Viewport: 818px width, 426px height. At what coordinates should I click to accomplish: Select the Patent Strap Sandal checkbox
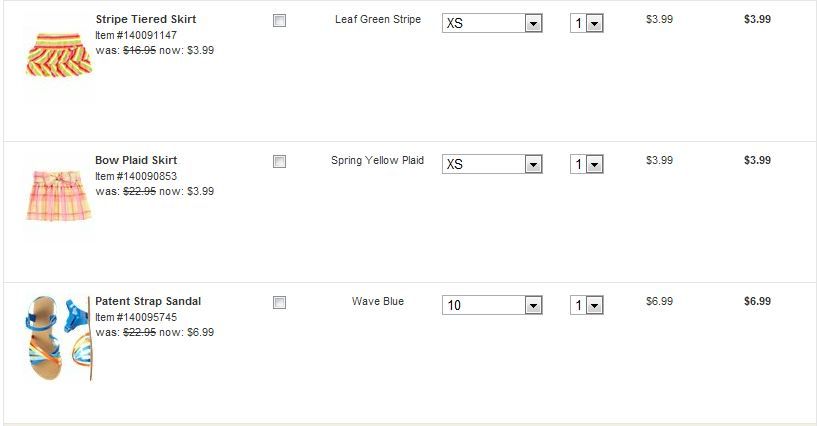(x=280, y=302)
